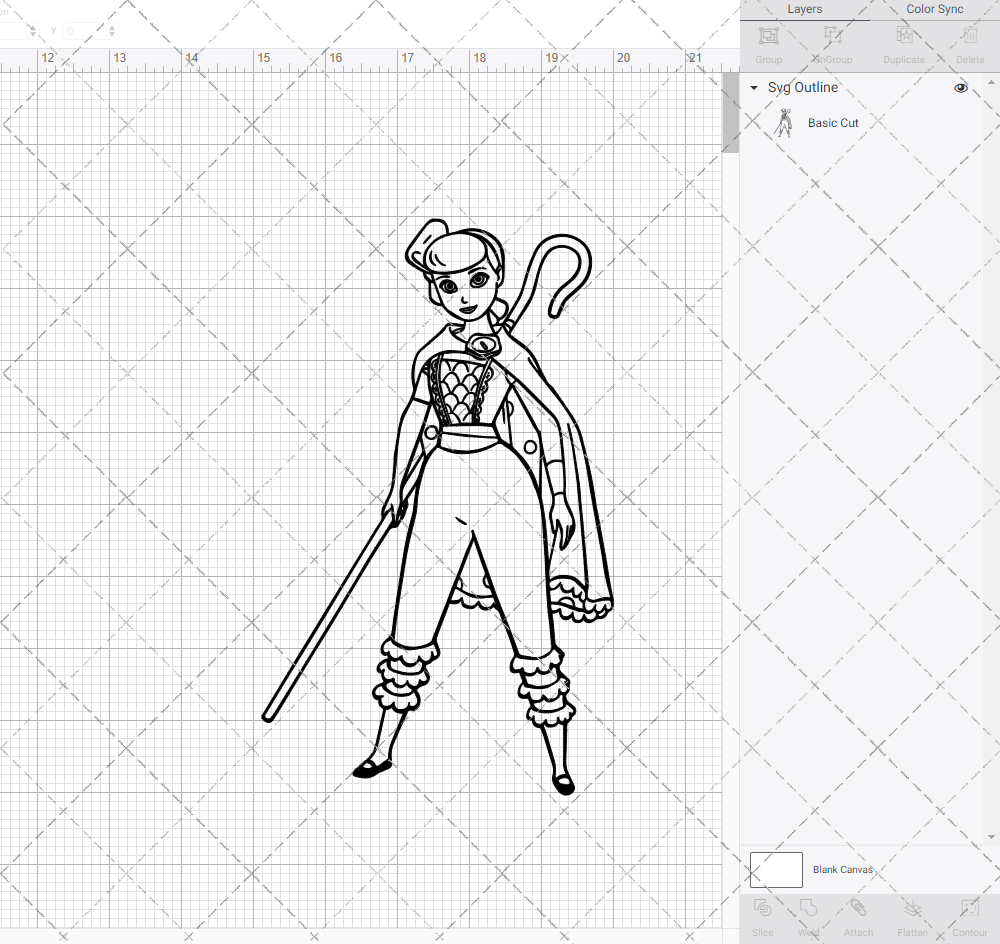The width and height of the screenshot is (1000, 944).
Task: Collapse the Svg Outline layer group
Action: pyautogui.click(x=753, y=88)
